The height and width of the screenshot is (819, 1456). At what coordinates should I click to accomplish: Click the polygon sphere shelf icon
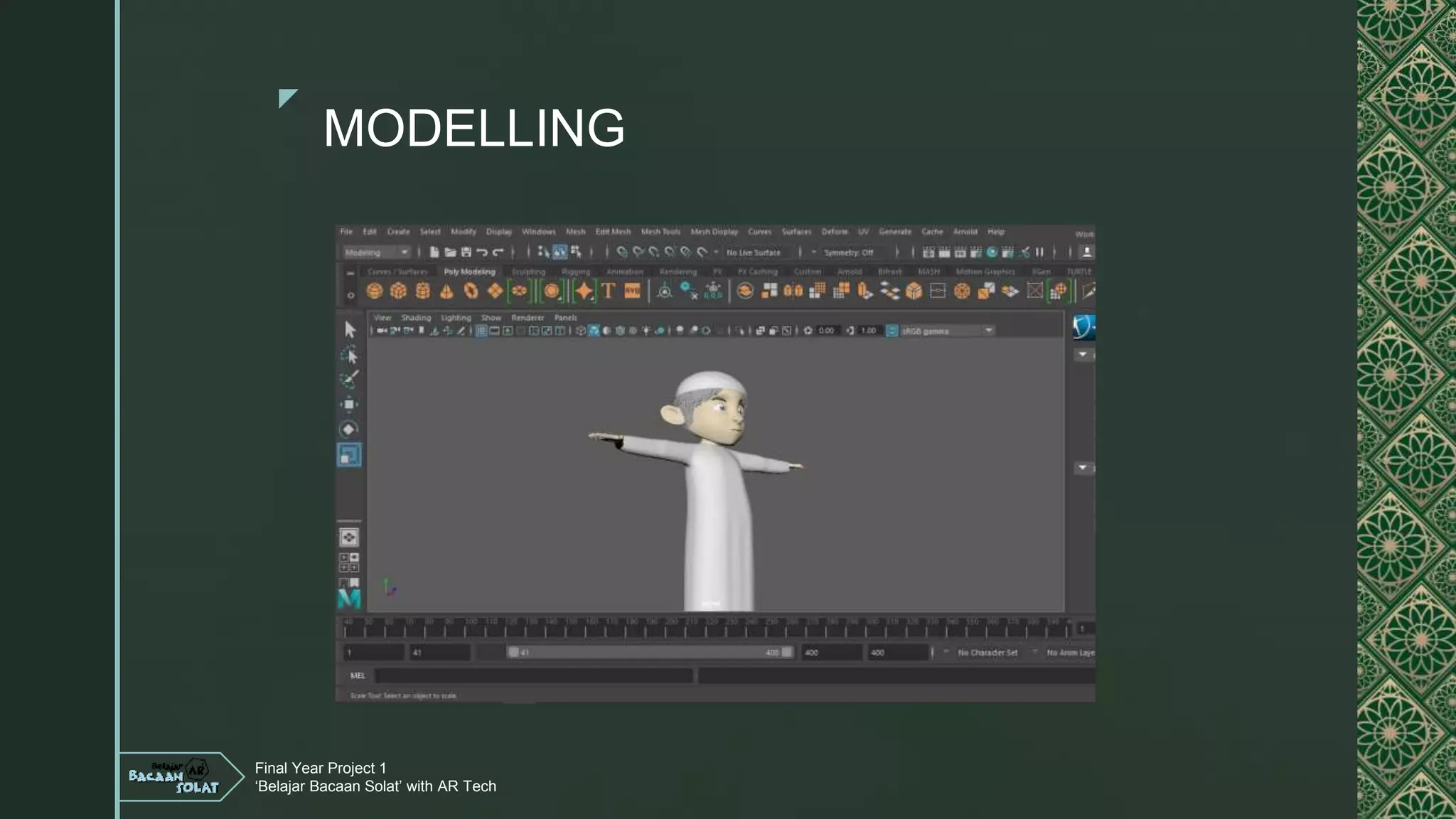tap(375, 291)
